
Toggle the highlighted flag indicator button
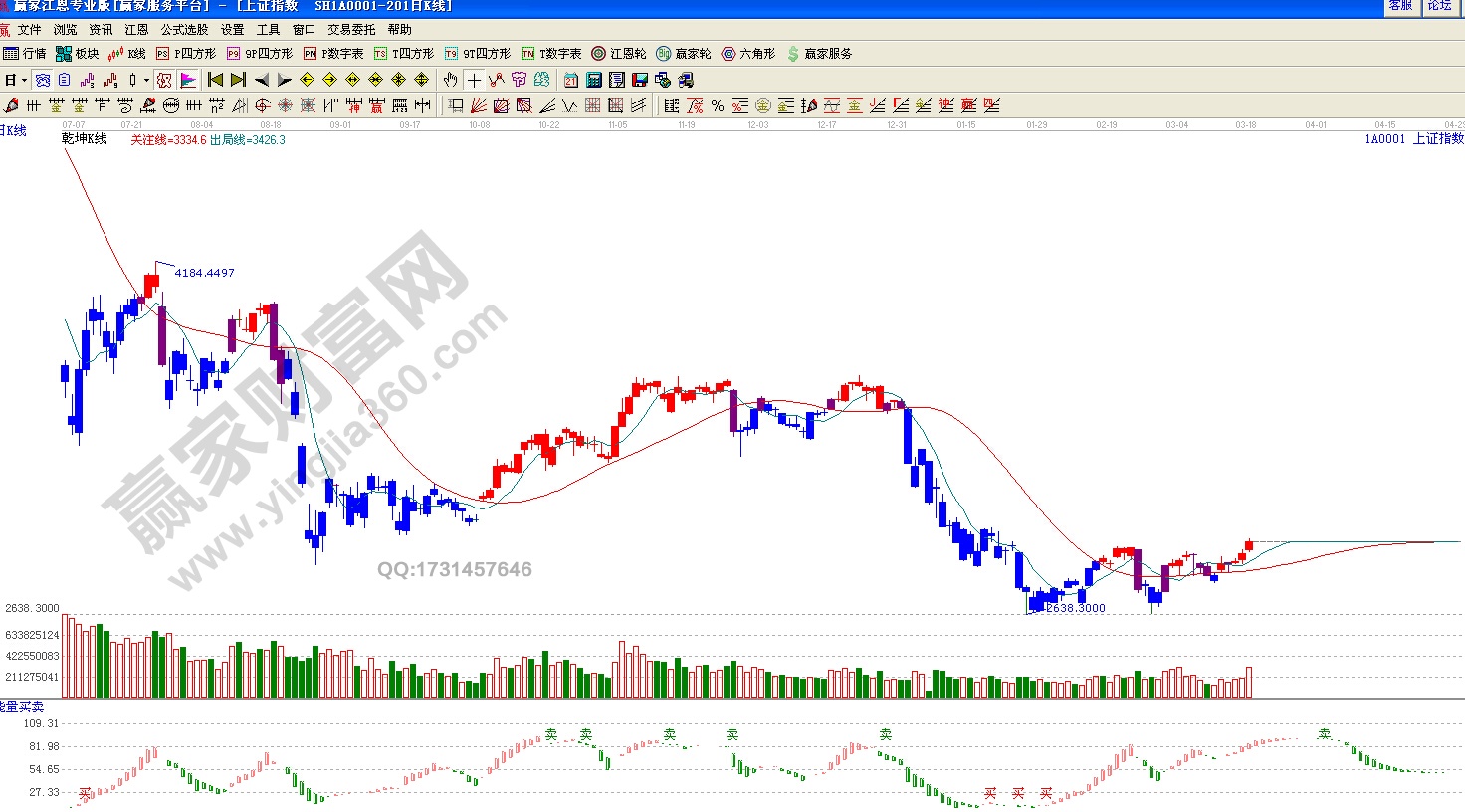188,80
